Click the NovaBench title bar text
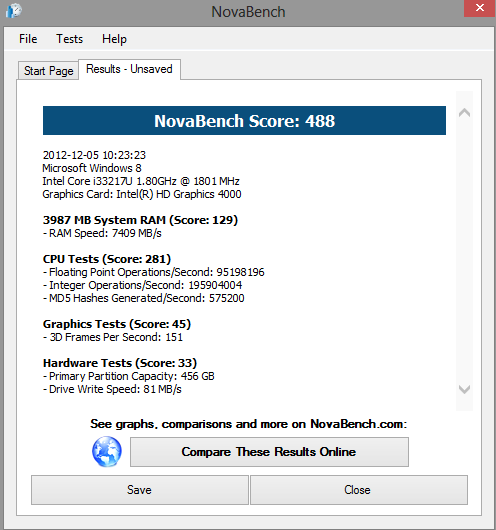The height and width of the screenshot is (530, 496). click(x=248, y=12)
